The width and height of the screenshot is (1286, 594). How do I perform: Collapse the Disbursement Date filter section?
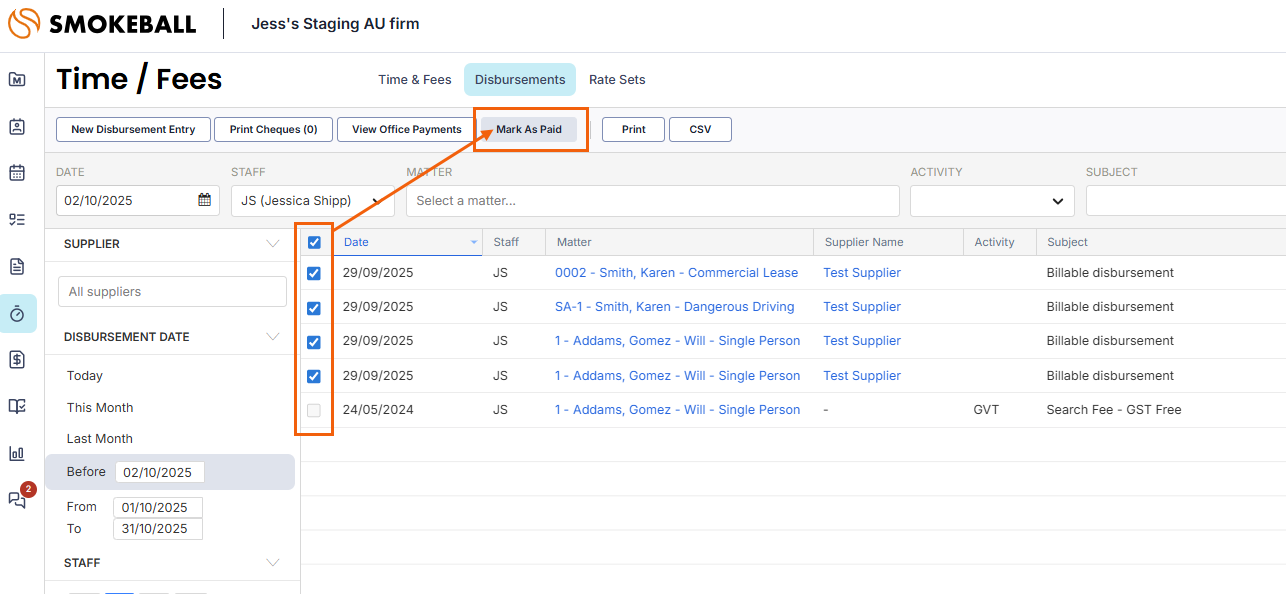tap(272, 337)
